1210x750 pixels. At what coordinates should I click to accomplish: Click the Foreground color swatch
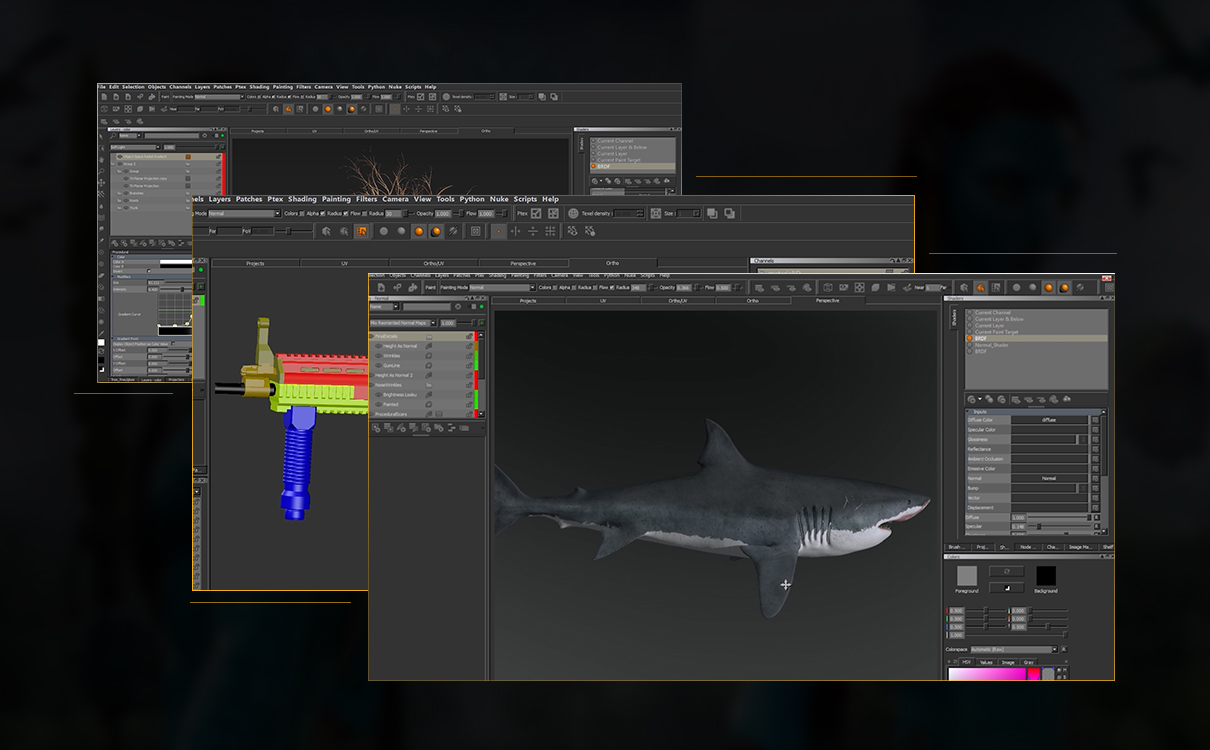966,576
